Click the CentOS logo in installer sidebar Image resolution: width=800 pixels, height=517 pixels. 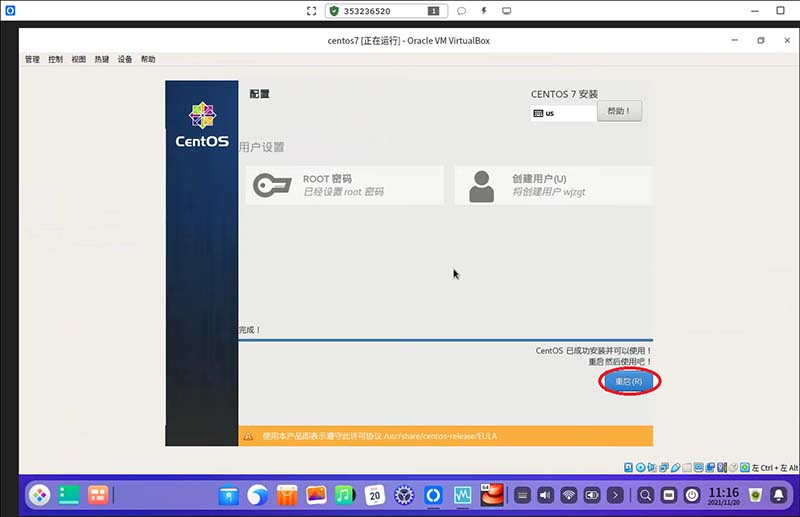pyautogui.click(x=202, y=125)
